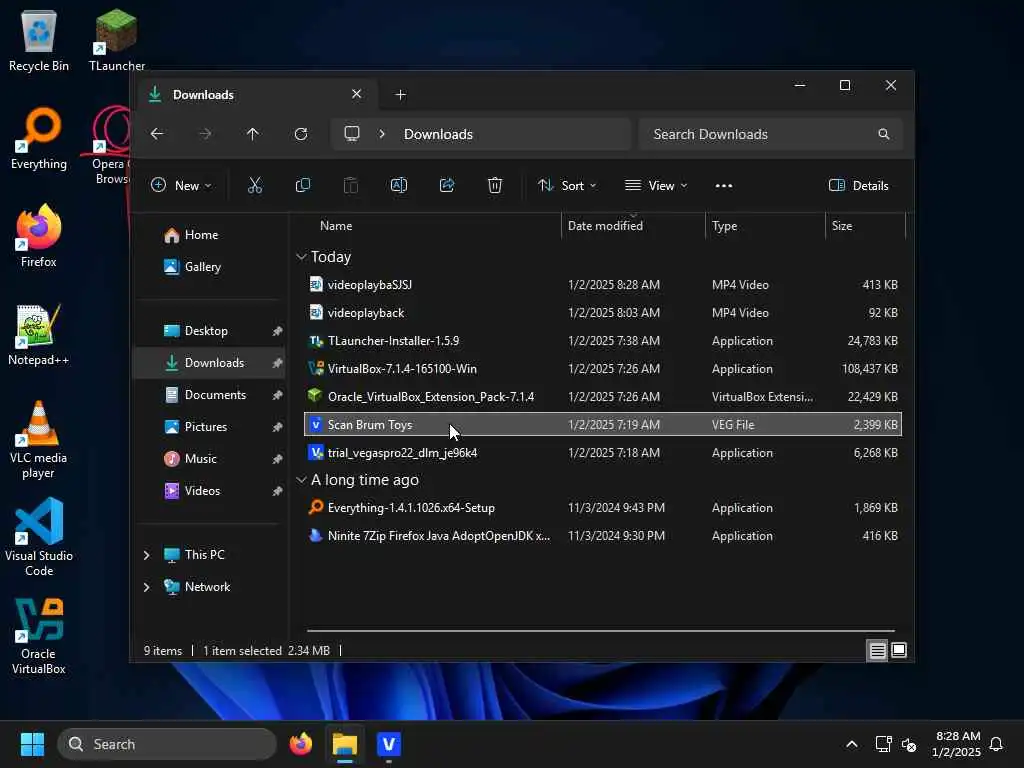Open Videos in navigation pane
Image resolution: width=1024 pixels, height=768 pixels.
point(202,490)
